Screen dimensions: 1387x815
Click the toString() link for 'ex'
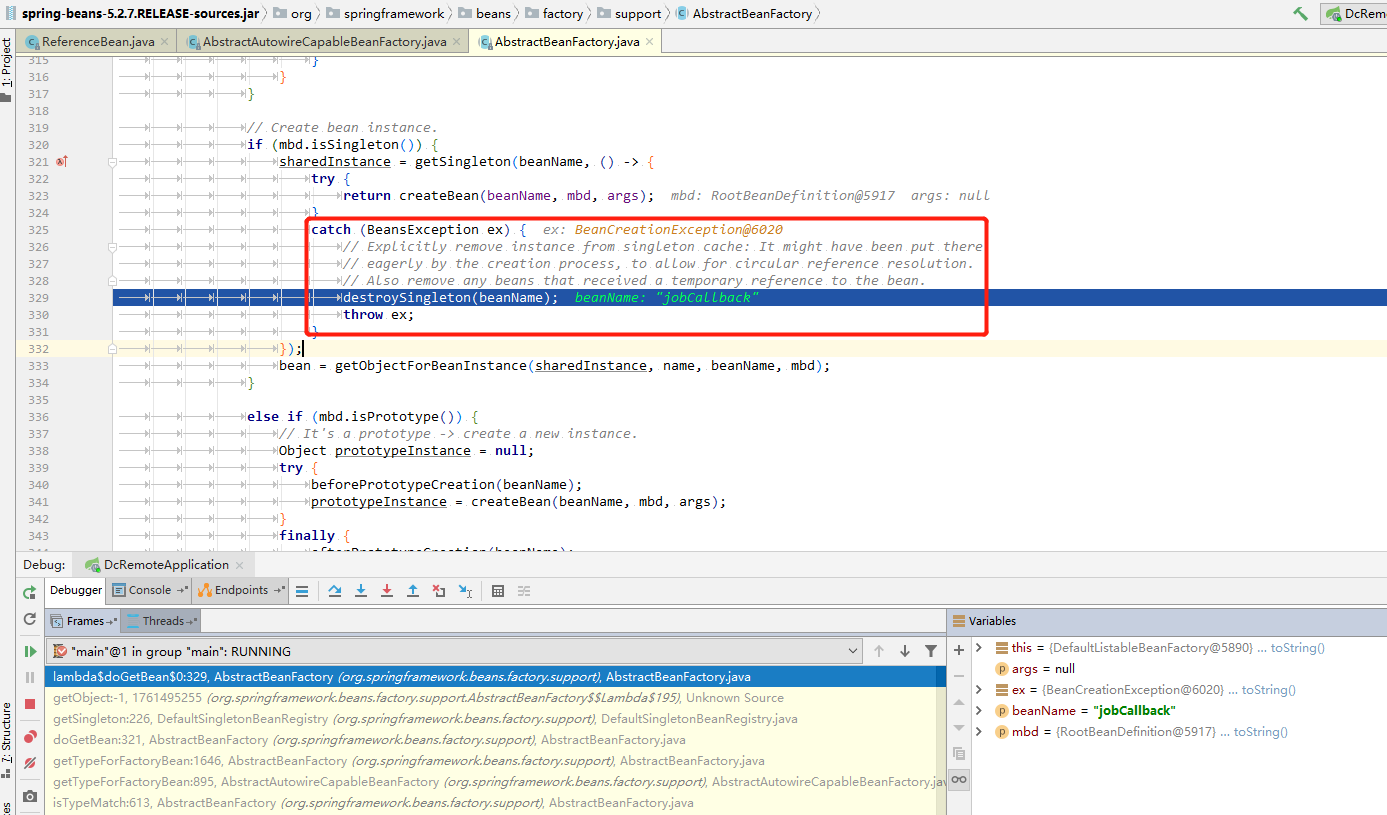tap(1269, 690)
